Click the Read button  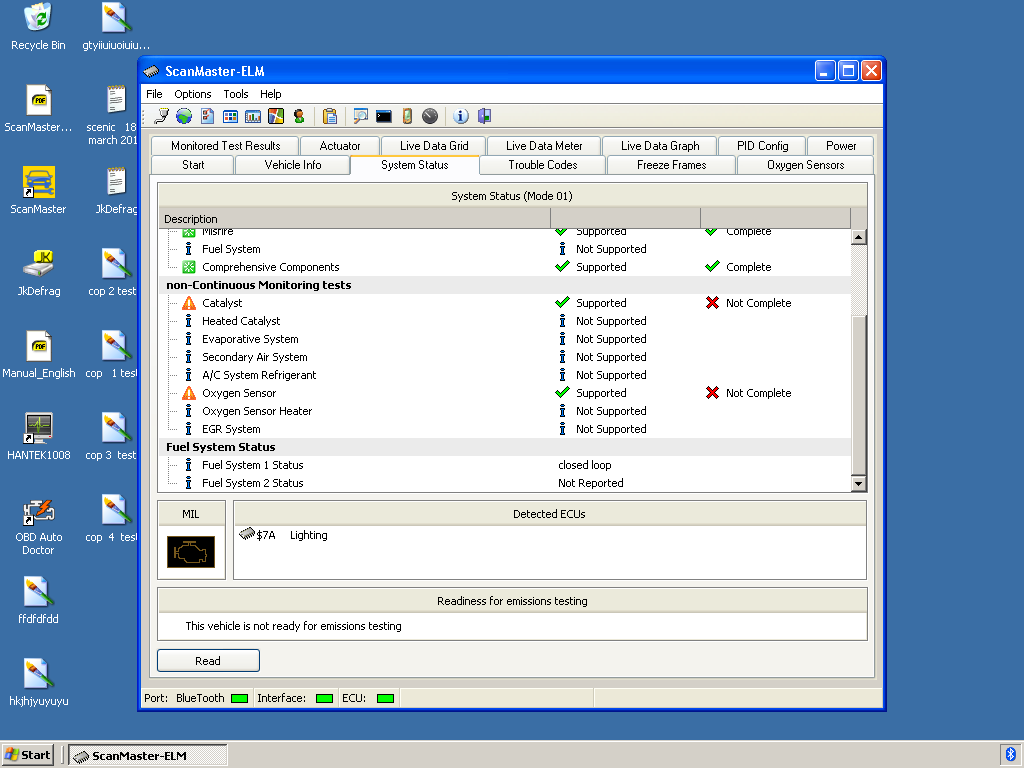[208, 660]
